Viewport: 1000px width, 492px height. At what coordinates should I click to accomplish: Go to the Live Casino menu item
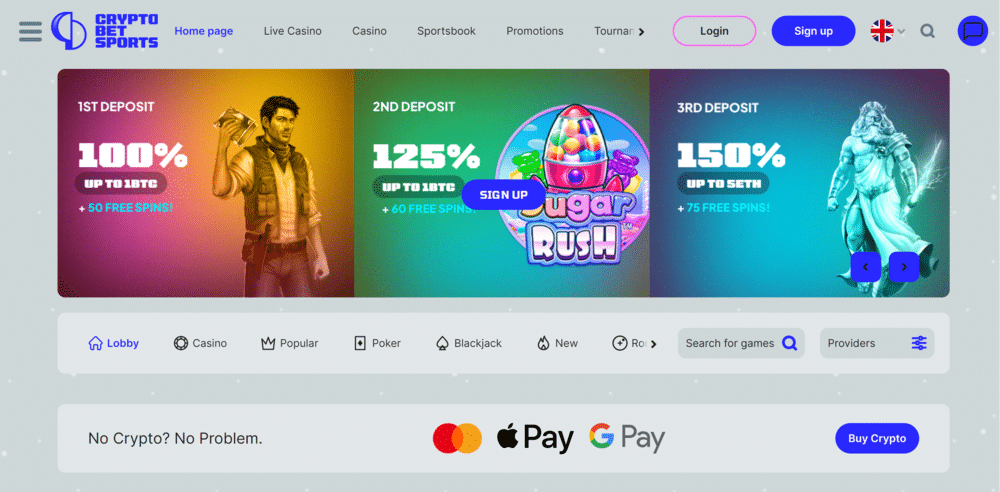(293, 31)
